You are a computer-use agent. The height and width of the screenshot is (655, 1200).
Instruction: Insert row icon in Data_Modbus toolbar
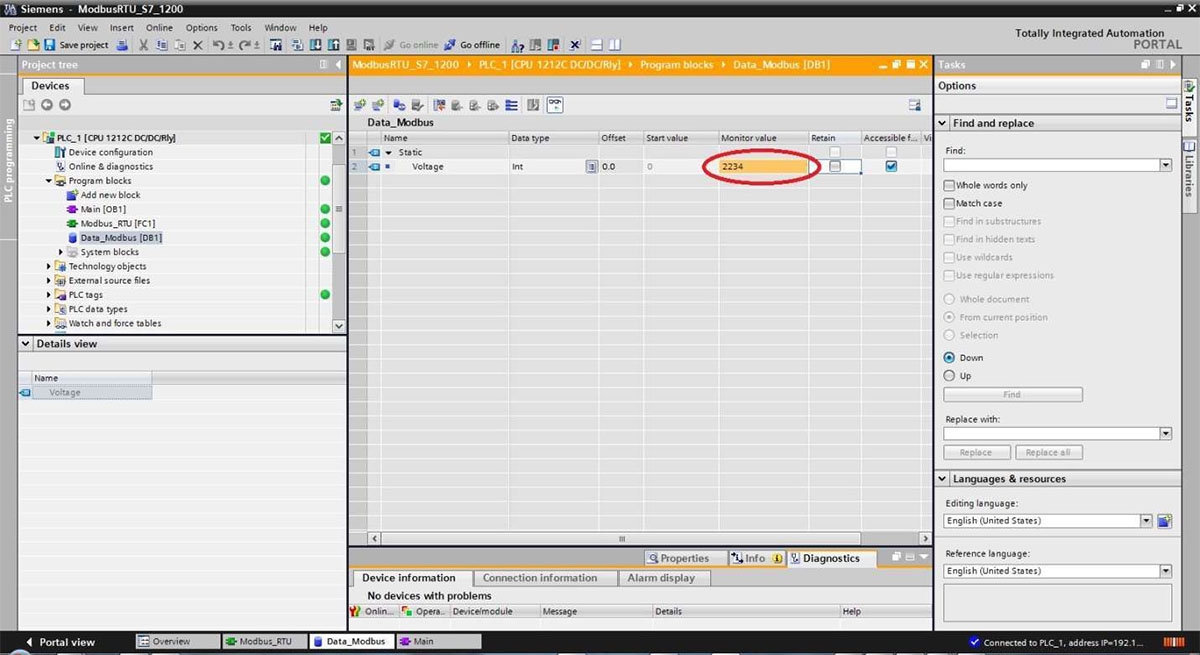(359, 105)
